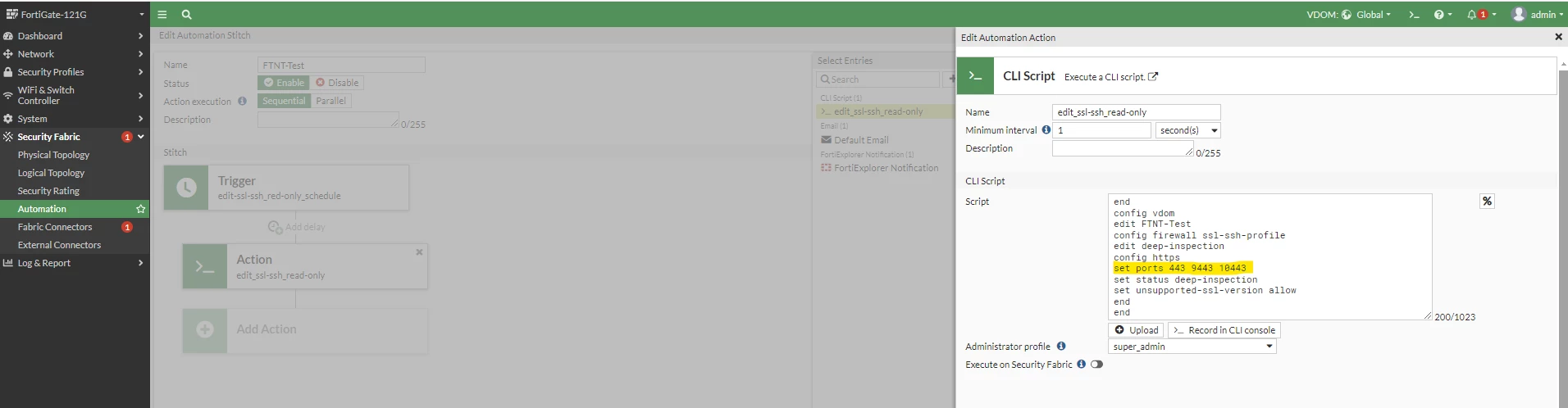Viewport: 1568px width, 408px height.
Task: Open the Dashboard menu
Action: click(x=75, y=36)
